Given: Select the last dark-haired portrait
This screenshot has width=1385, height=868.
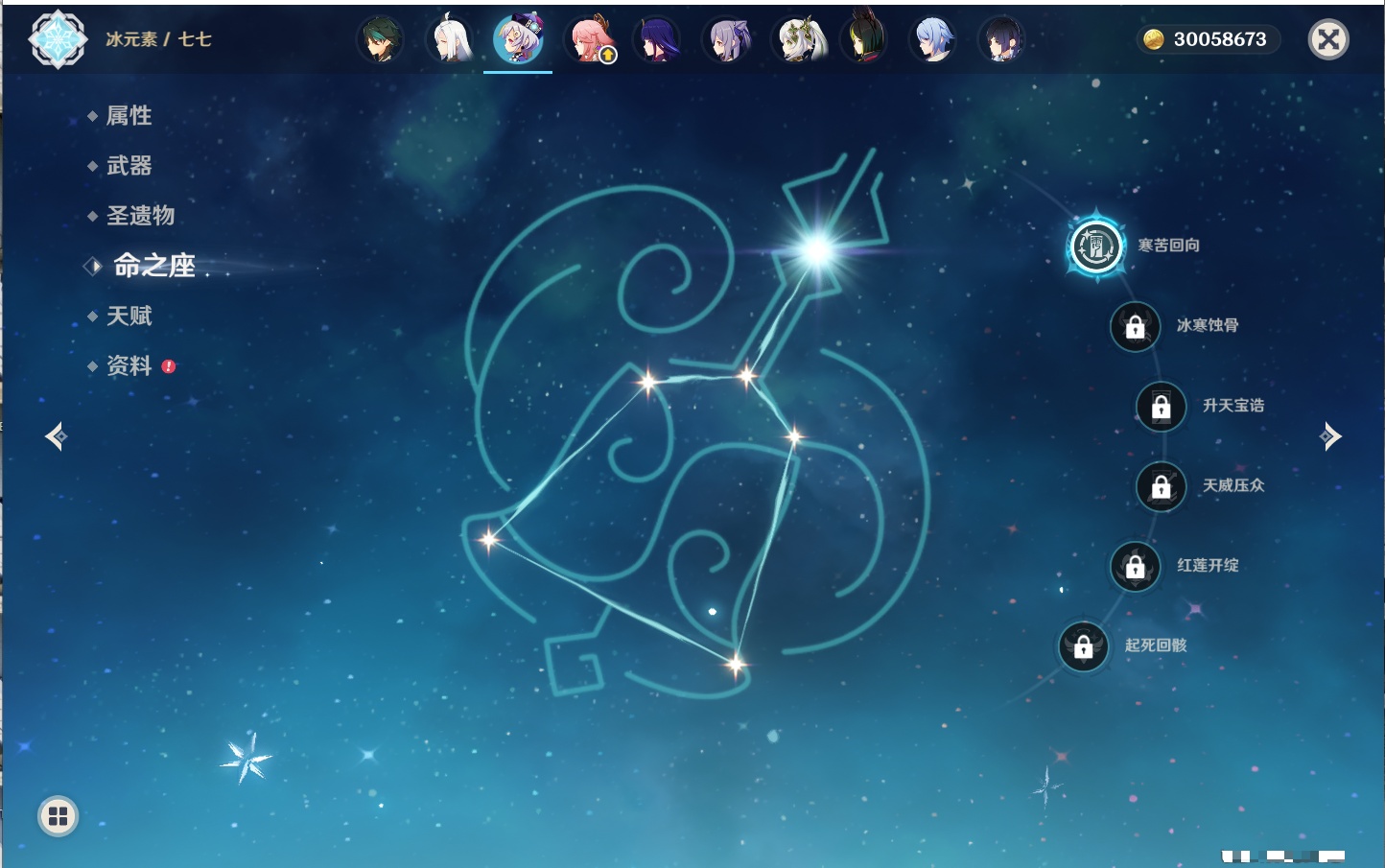Looking at the screenshot, I should coord(1002,39).
